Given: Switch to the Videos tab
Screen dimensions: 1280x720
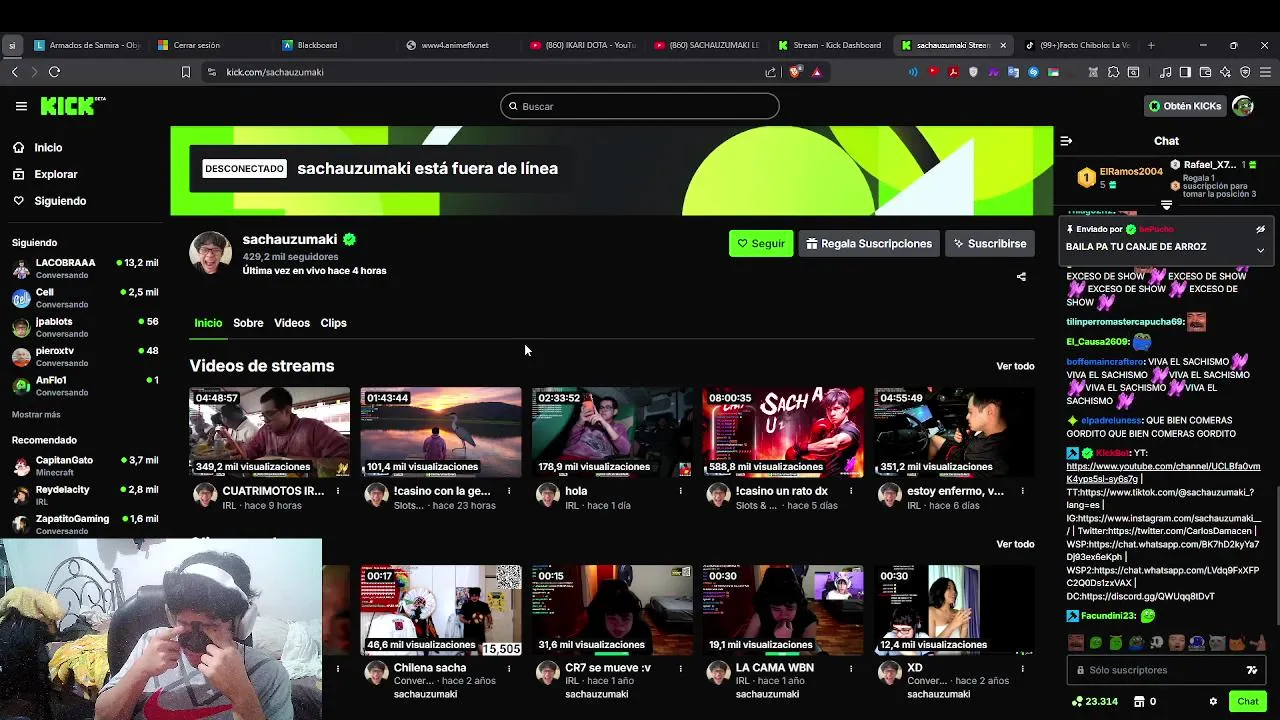Looking at the screenshot, I should [x=292, y=323].
